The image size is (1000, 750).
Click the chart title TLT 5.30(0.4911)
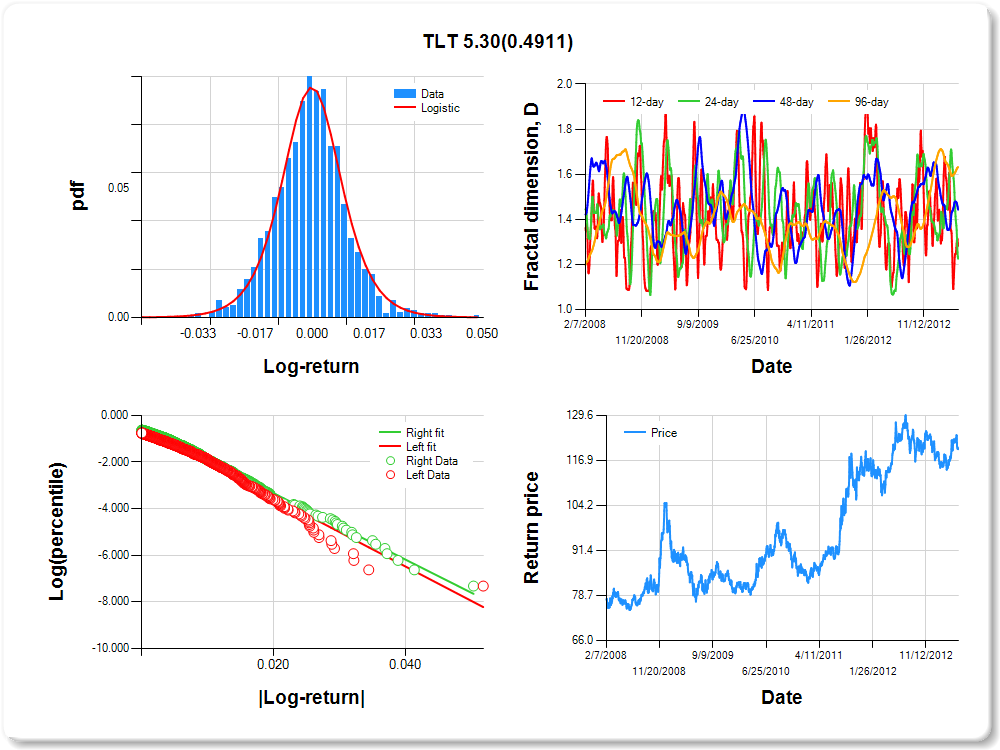498,41
